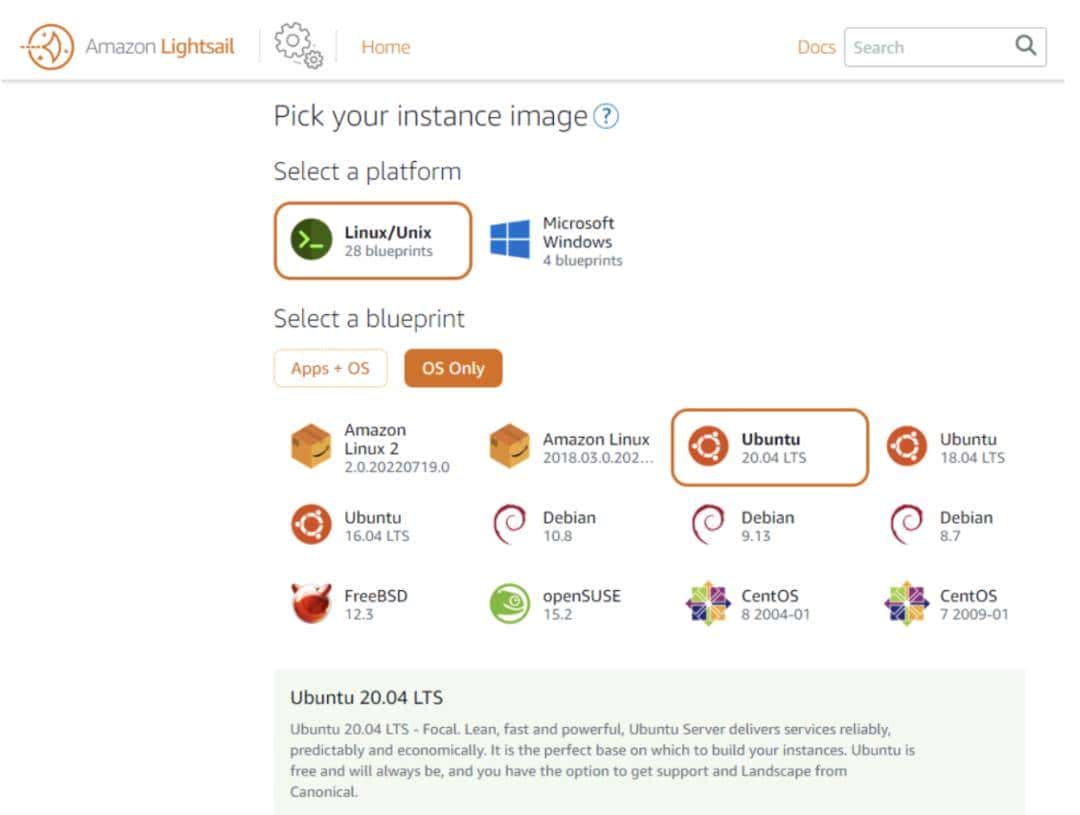Select the FreeBSD 12.3 blueprint icon
Image resolution: width=1080 pixels, height=815 pixels.
click(x=311, y=604)
